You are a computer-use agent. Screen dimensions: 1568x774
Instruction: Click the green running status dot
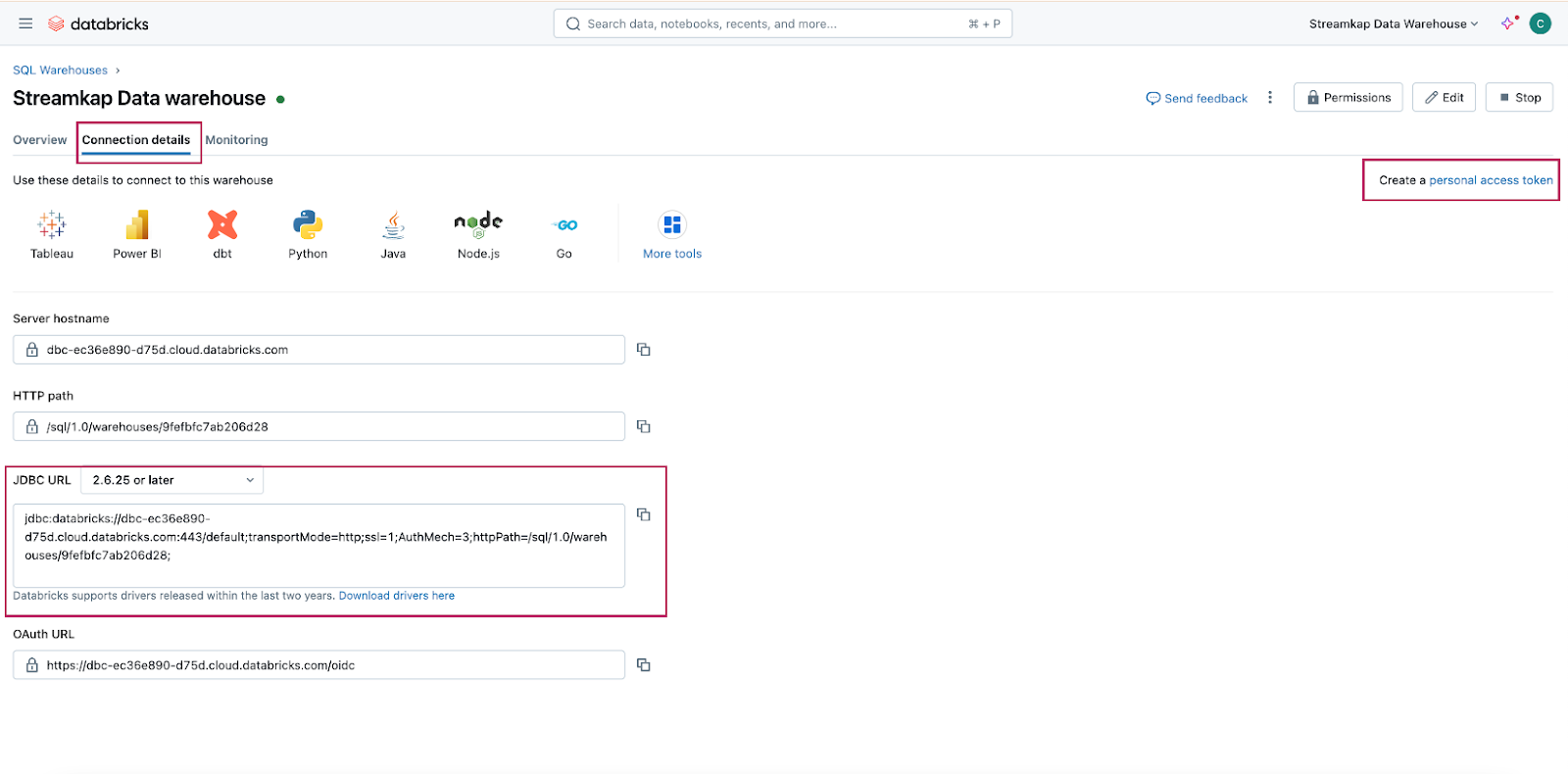[x=280, y=99]
